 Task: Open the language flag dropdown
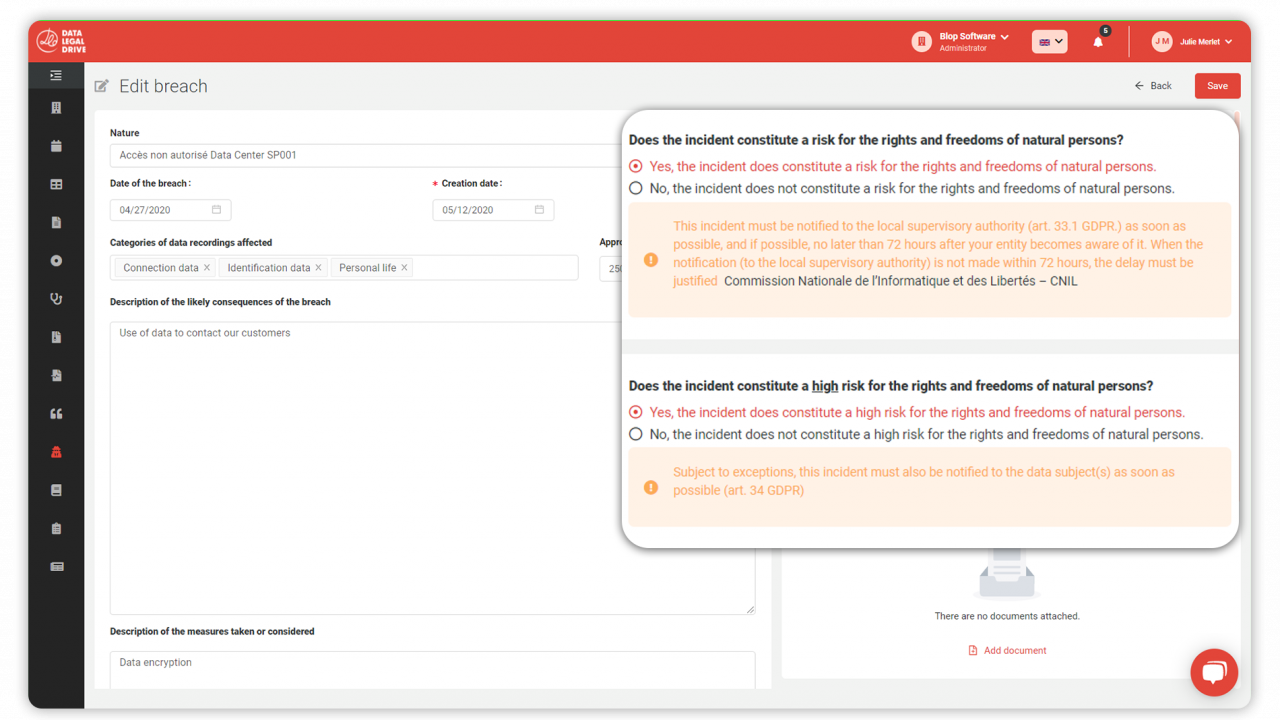(x=1049, y=41)
